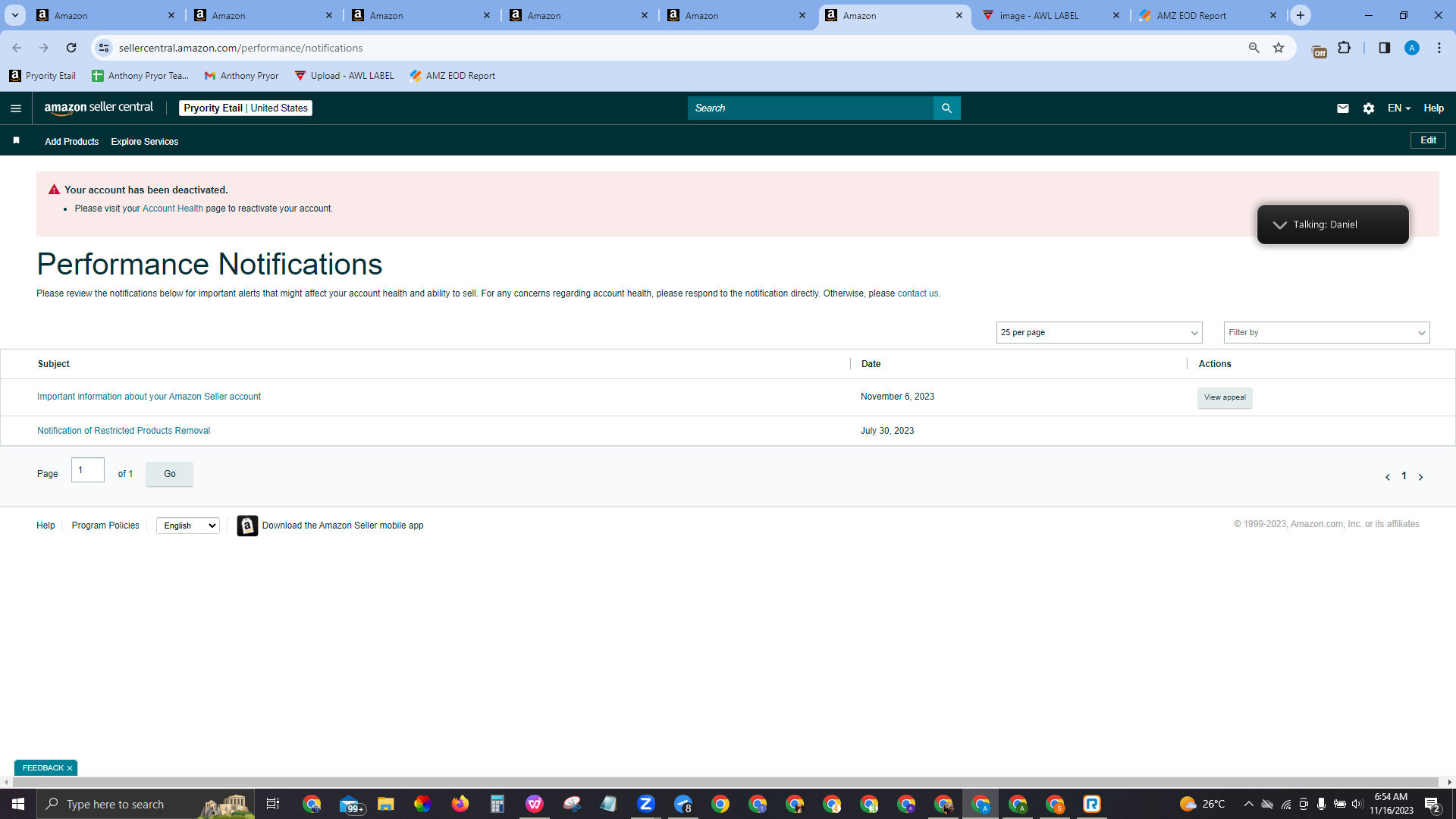Open Calculator from taskbar
Image resolution: width=1456 pixels, height=819 pixels.
tap(497, 804)
